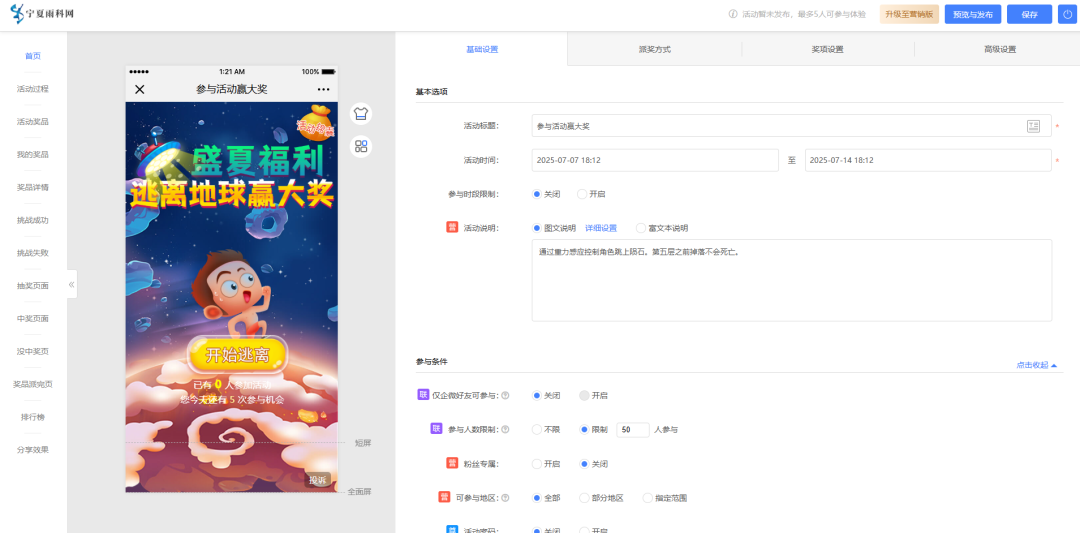Screen dimensions: 1080x533
Task: Open 抽奖页面 in the left sidebar
Action: (33, 286)
